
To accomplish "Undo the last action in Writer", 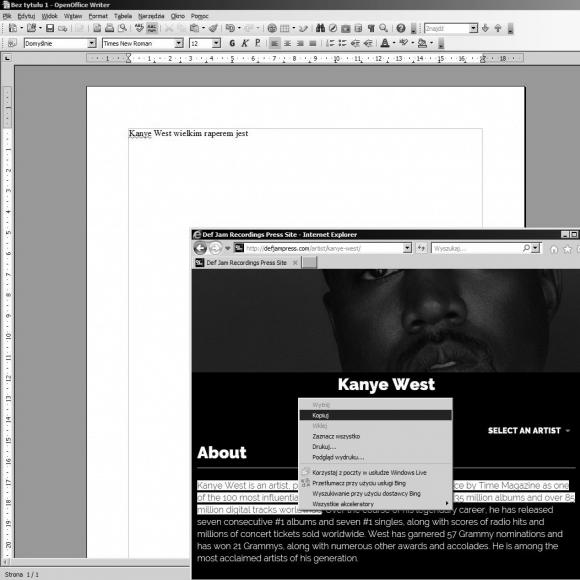I will [x=230, y=28].
